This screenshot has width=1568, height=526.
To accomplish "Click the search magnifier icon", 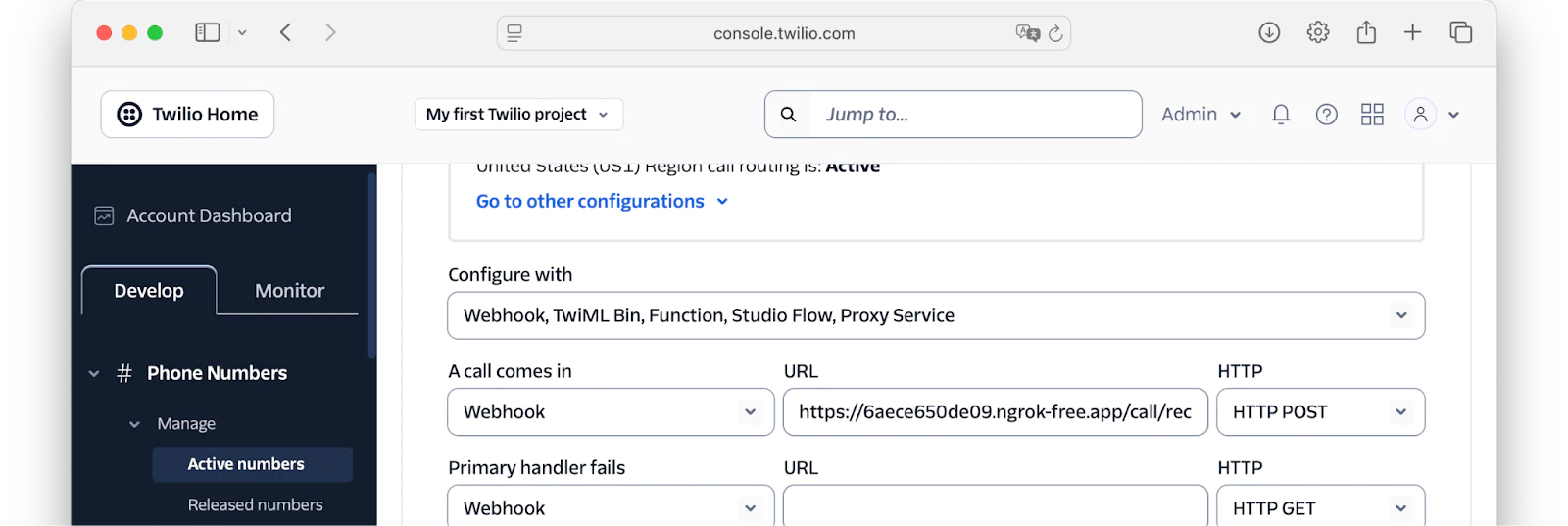I will coord(788,115).
